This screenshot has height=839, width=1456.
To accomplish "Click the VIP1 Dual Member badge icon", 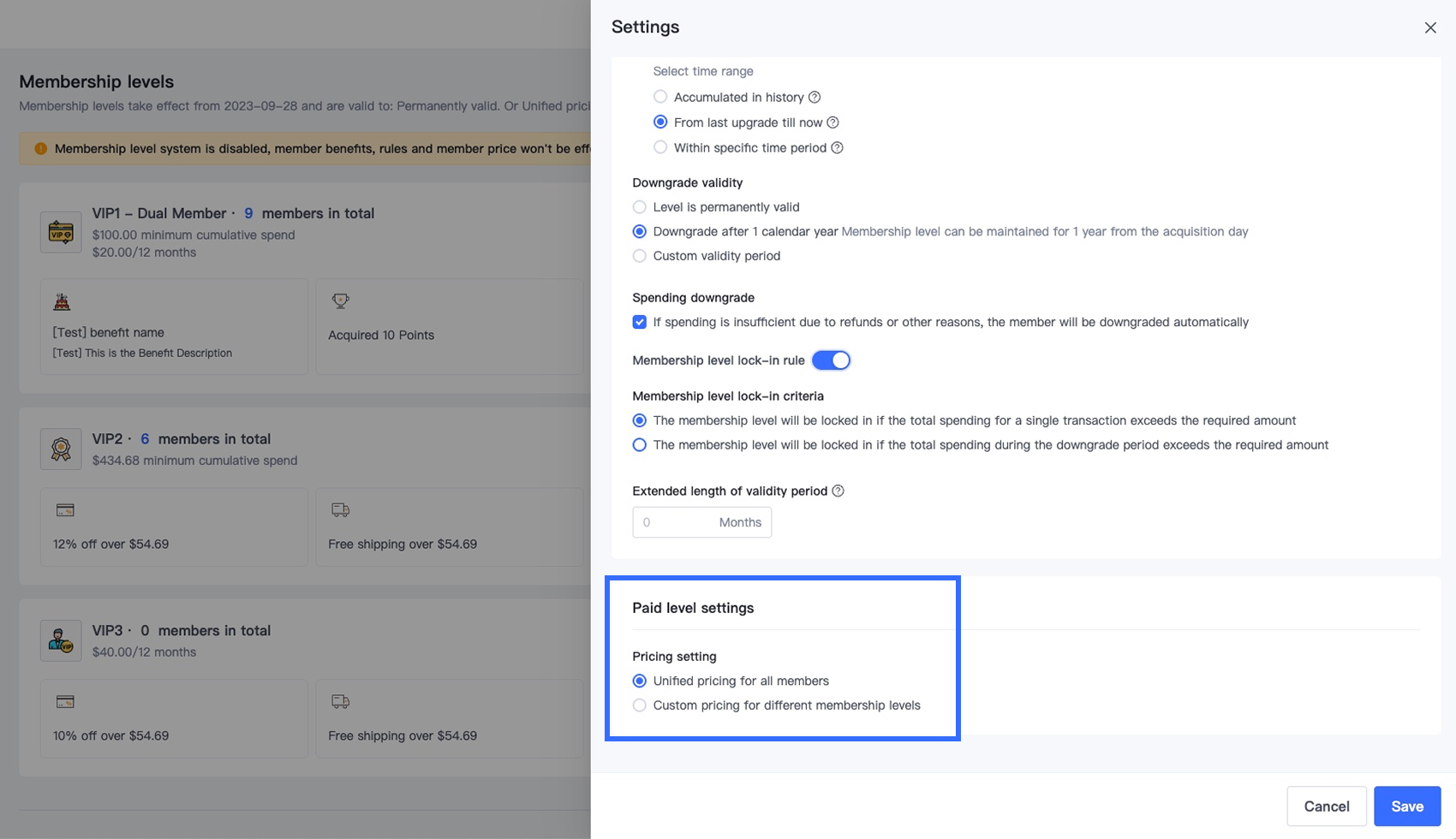I will coord(61,232).
